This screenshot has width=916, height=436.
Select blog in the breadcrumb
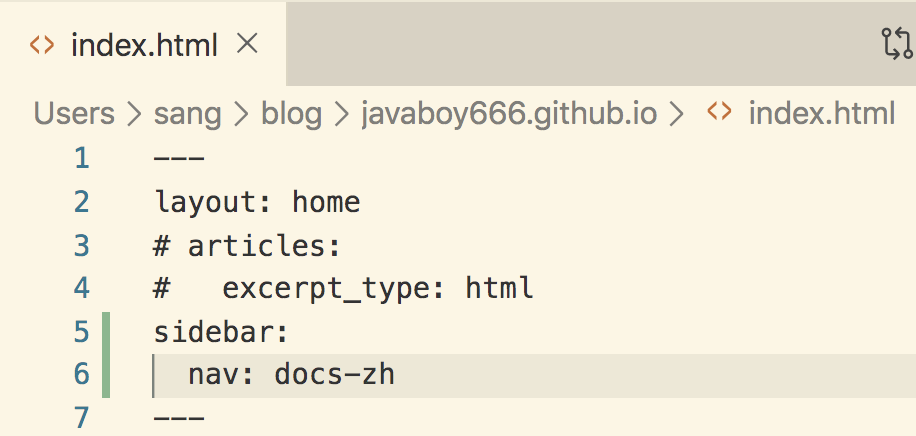291,115
